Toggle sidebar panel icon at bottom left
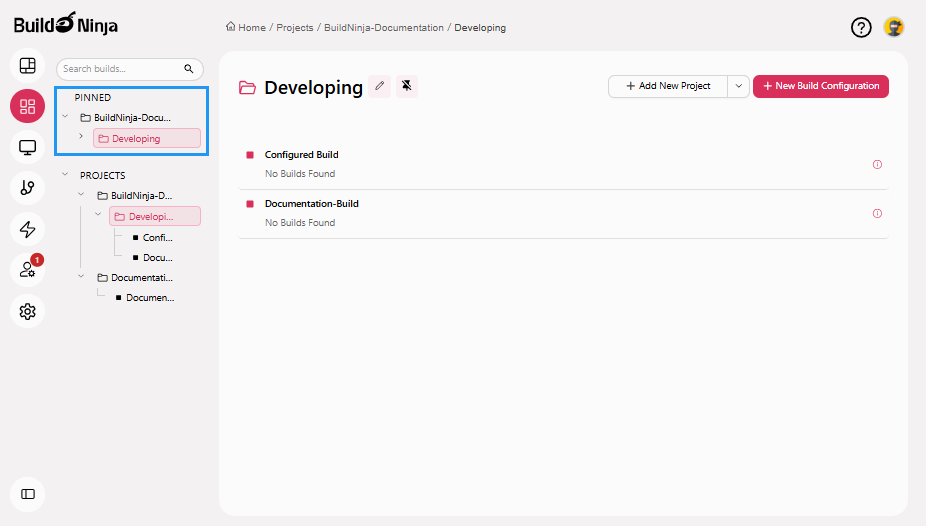Image resolution: width=926 pixels, height=526 pixels. (27, 494)
